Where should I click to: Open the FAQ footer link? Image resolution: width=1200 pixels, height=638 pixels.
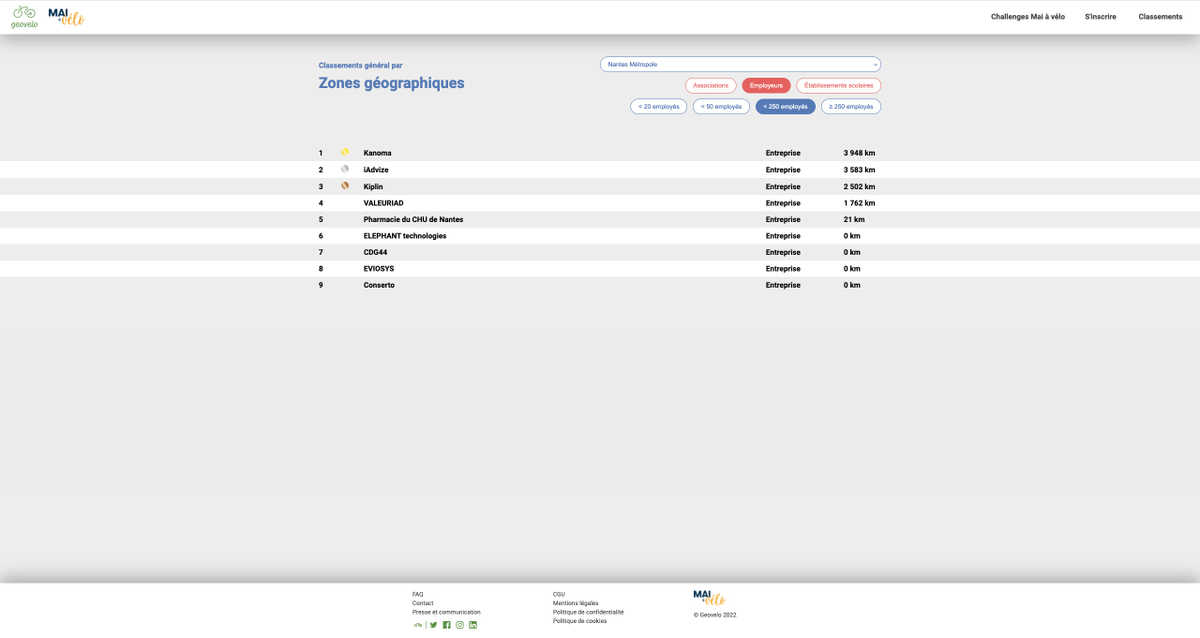pos(418,594)
